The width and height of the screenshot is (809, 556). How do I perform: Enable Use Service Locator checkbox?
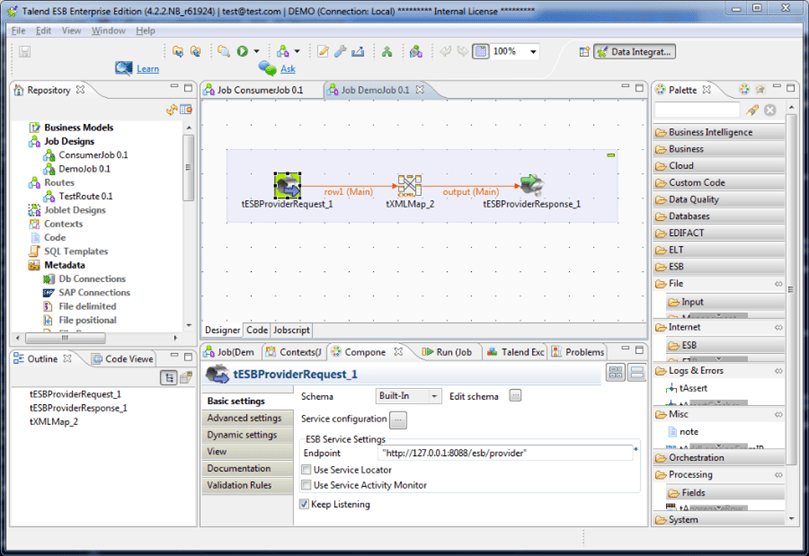306,470
